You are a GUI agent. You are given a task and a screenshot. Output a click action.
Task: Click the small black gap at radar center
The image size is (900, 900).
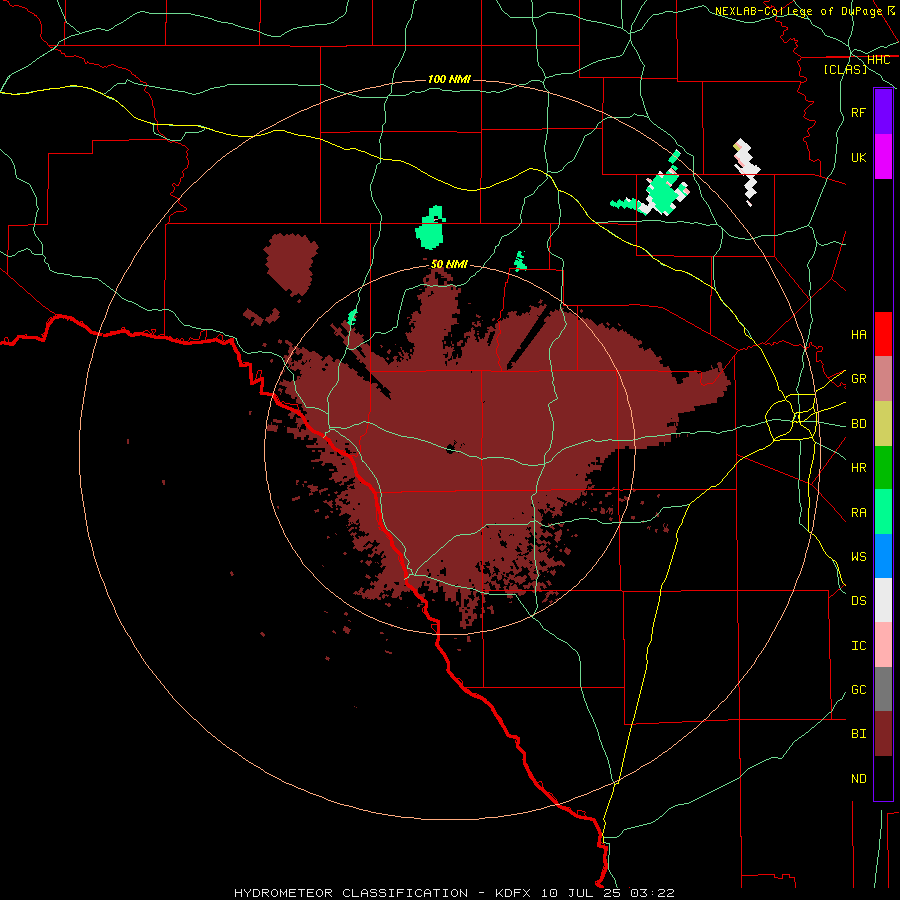coord(452,448)
